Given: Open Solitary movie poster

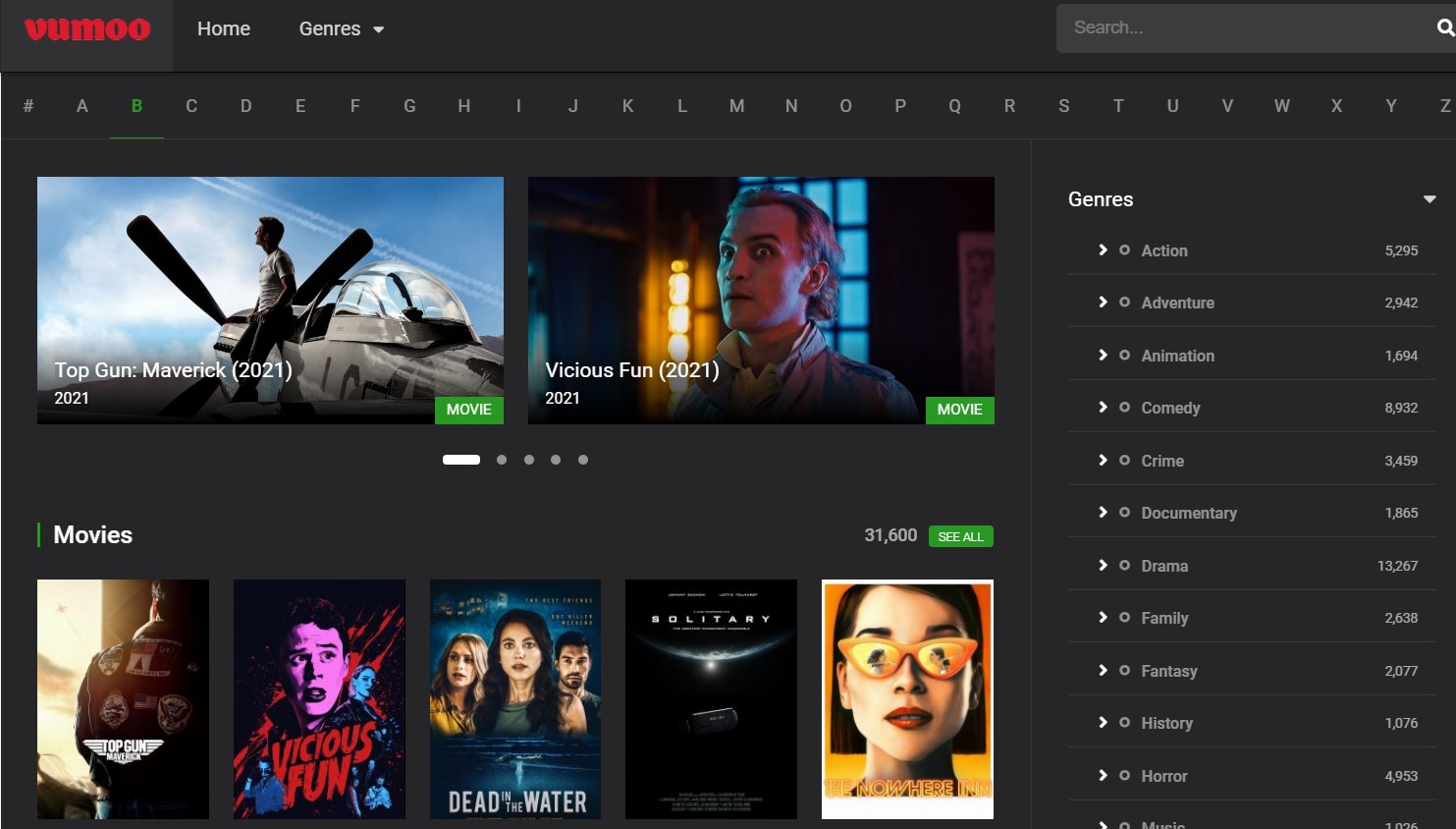Looking at the screenshot, I should coord(712,699).
